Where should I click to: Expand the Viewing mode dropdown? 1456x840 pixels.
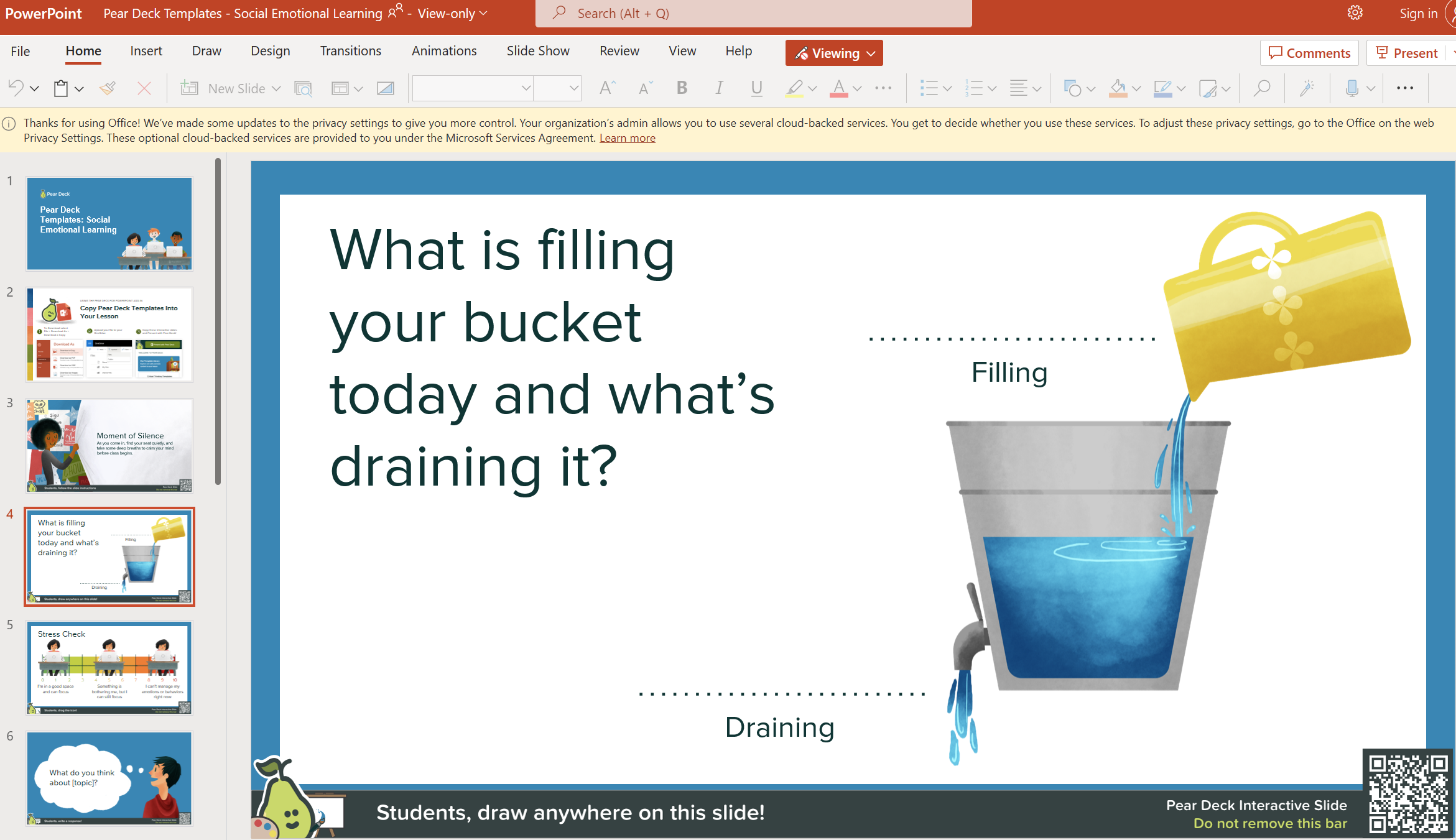(x=834, y=53)
